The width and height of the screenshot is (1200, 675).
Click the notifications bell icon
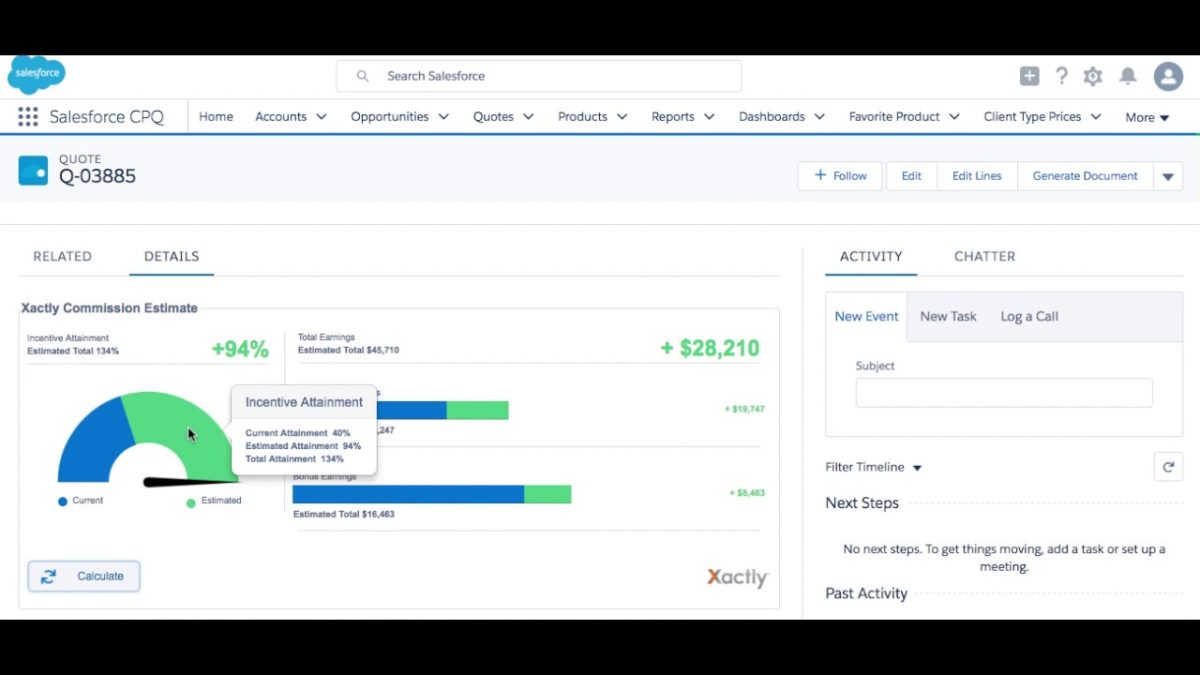click(1129, 75)
